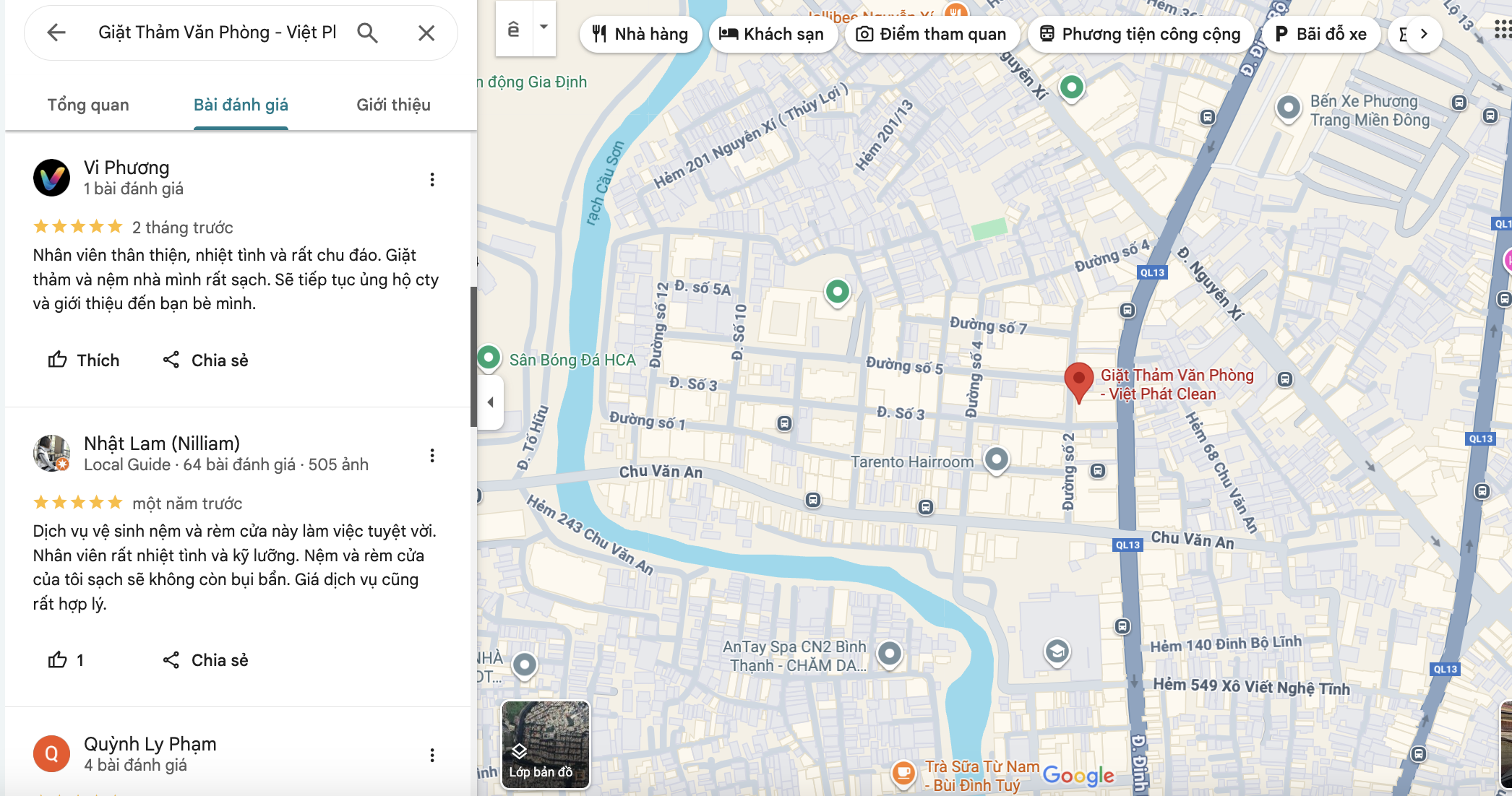Select the AnTay Spa CN2 Bình Thạnh marker
The height and width of the screenshot is (796, 1512).
(x=890, y=654)
